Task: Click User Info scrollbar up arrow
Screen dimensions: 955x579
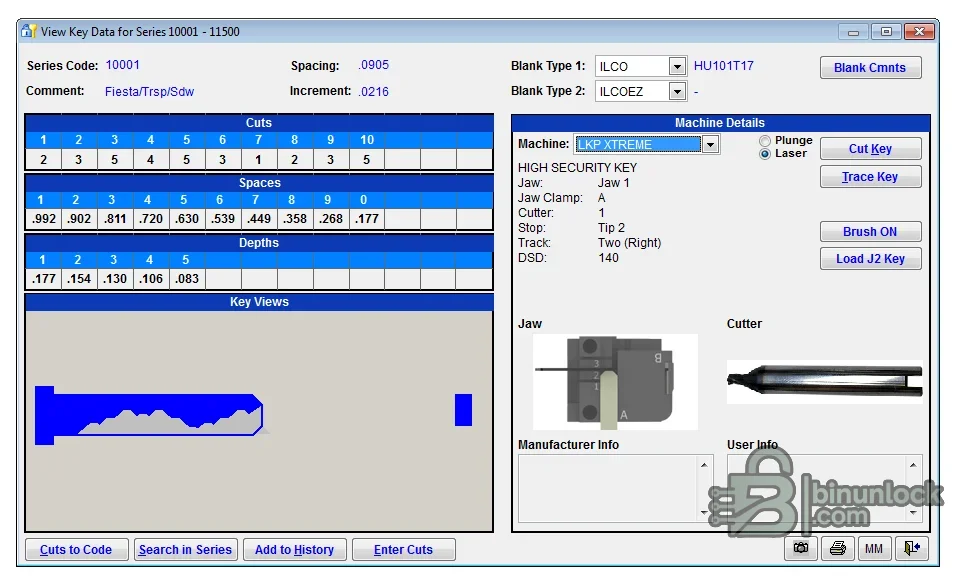Action: tap(913, 465)
